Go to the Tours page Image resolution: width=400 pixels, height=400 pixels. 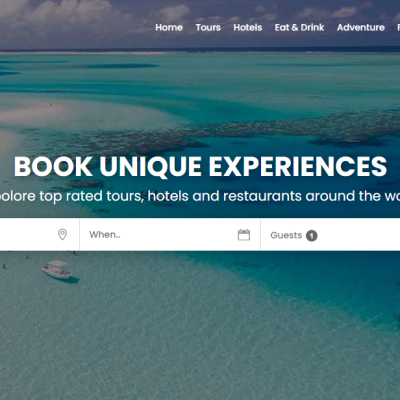[208, 27]
